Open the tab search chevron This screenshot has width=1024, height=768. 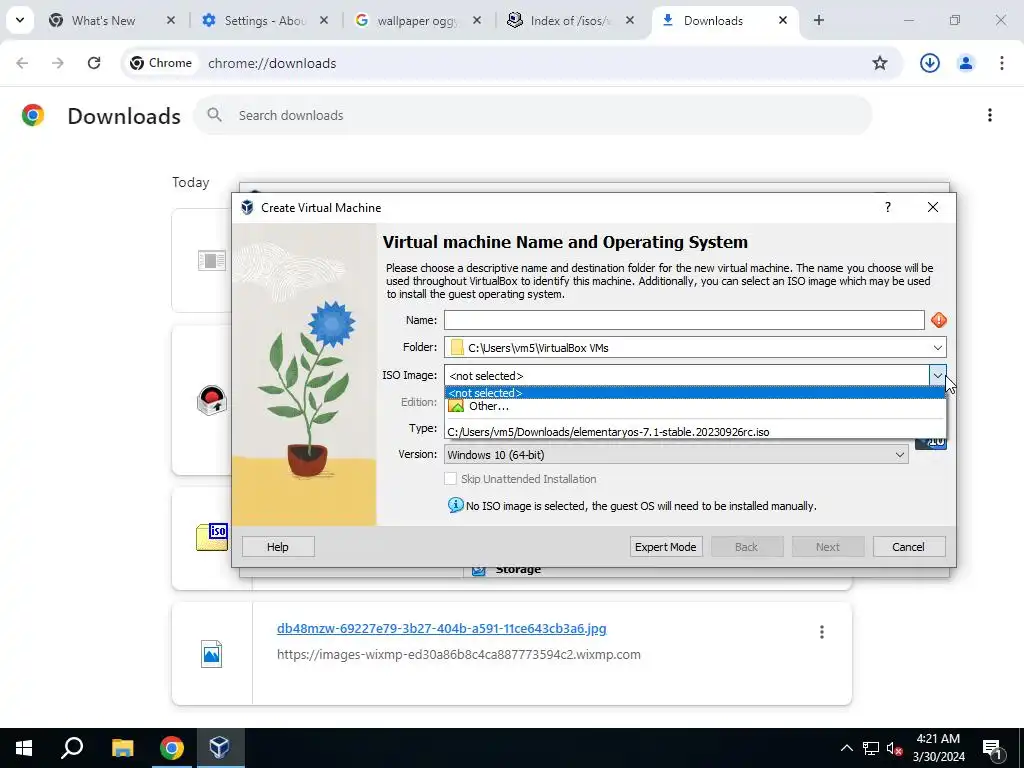coord(20,20)
